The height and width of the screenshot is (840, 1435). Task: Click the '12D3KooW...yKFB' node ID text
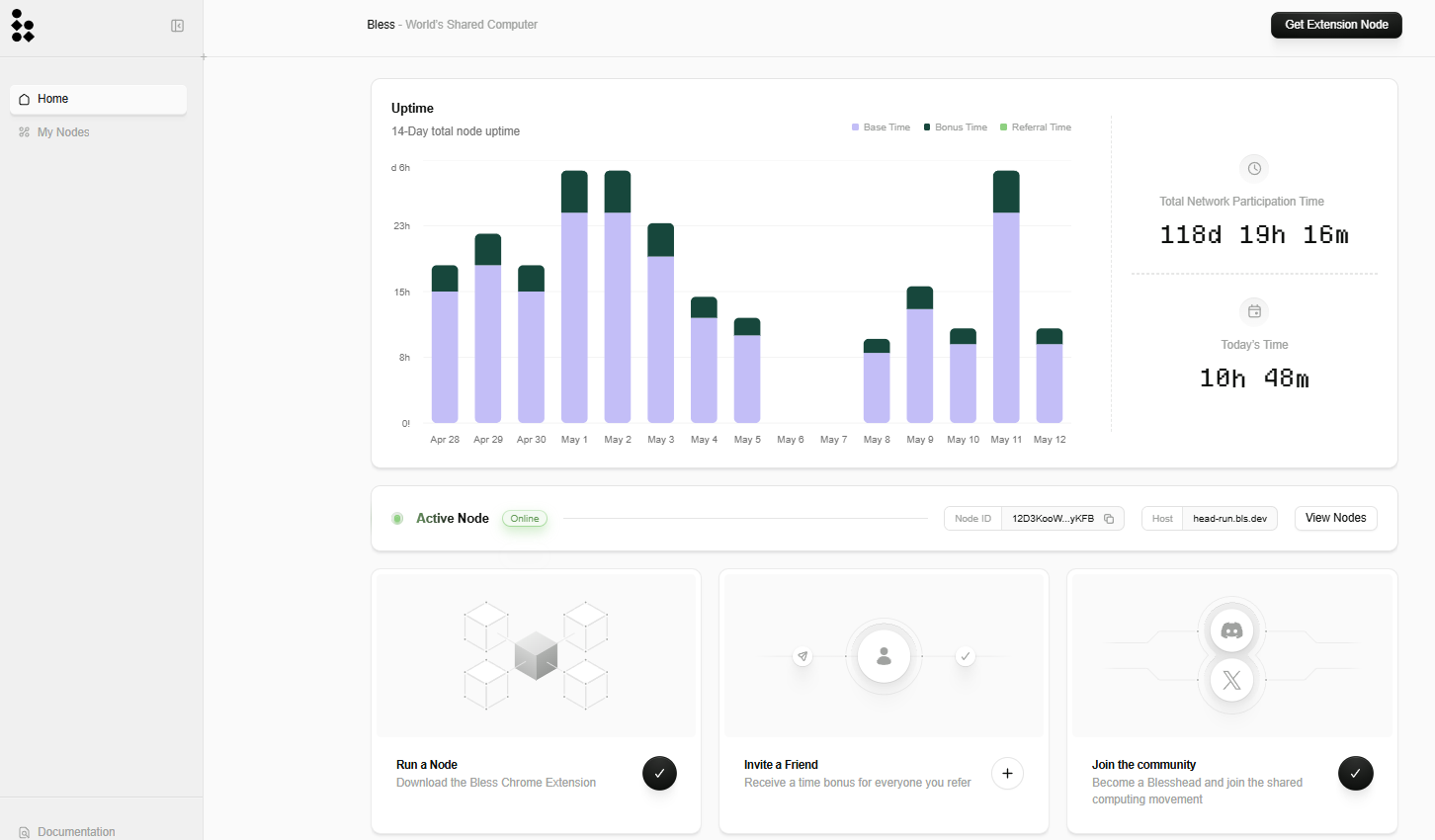click(x=1053, y=519)
